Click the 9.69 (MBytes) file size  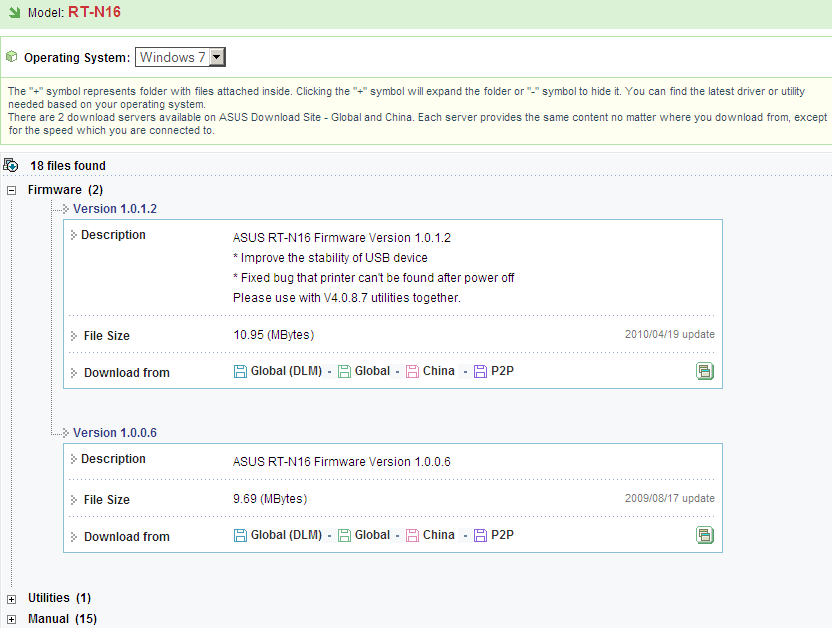pos(270,499)
